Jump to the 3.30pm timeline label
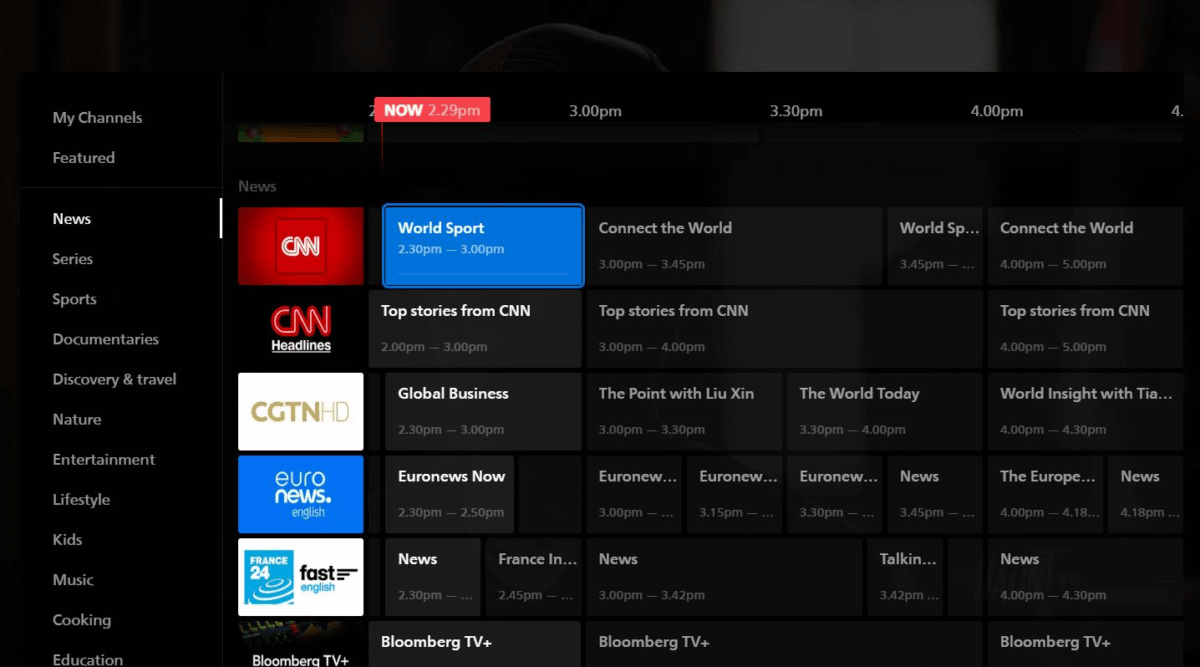This screenshot has height=667, width=1200. tap(796, 111)
